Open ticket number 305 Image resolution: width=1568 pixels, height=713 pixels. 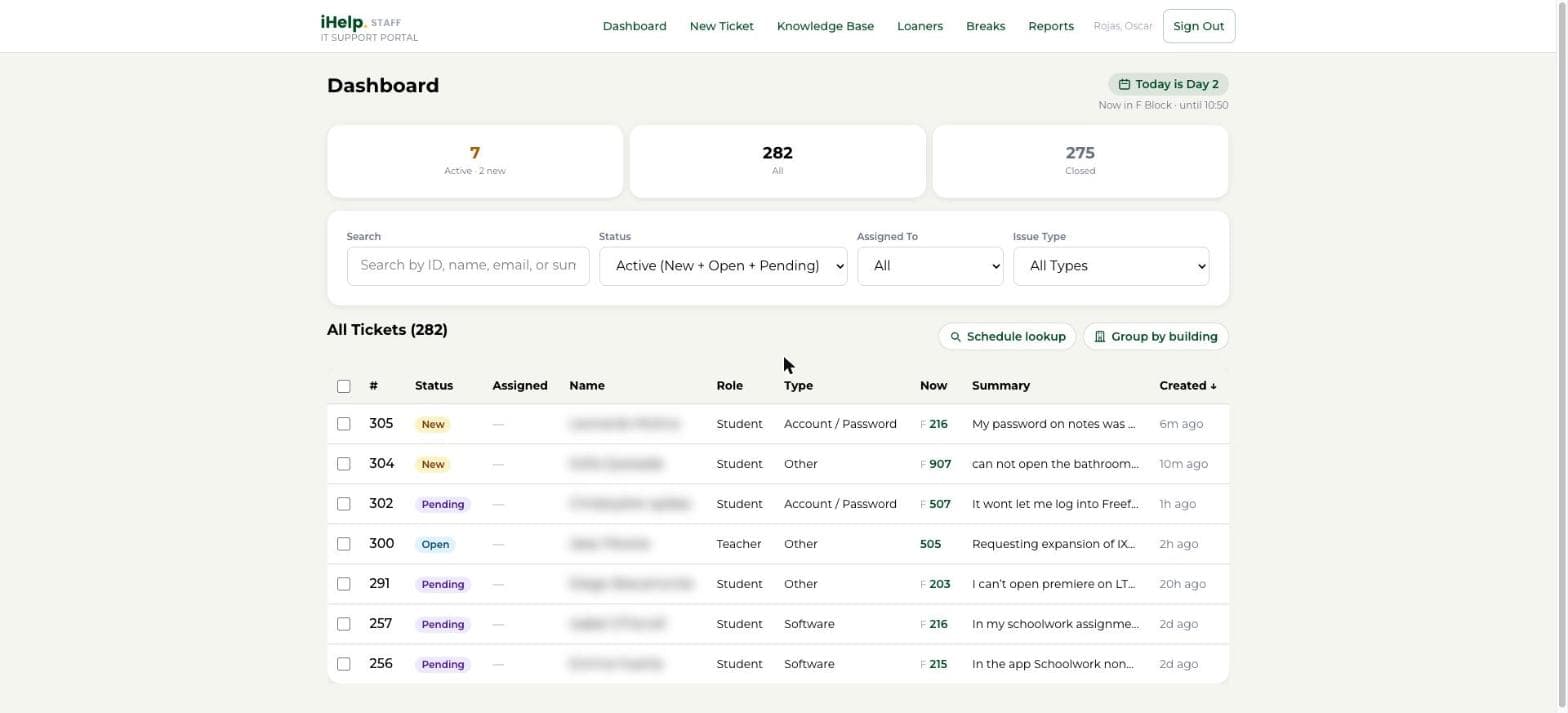coord(381,424)
